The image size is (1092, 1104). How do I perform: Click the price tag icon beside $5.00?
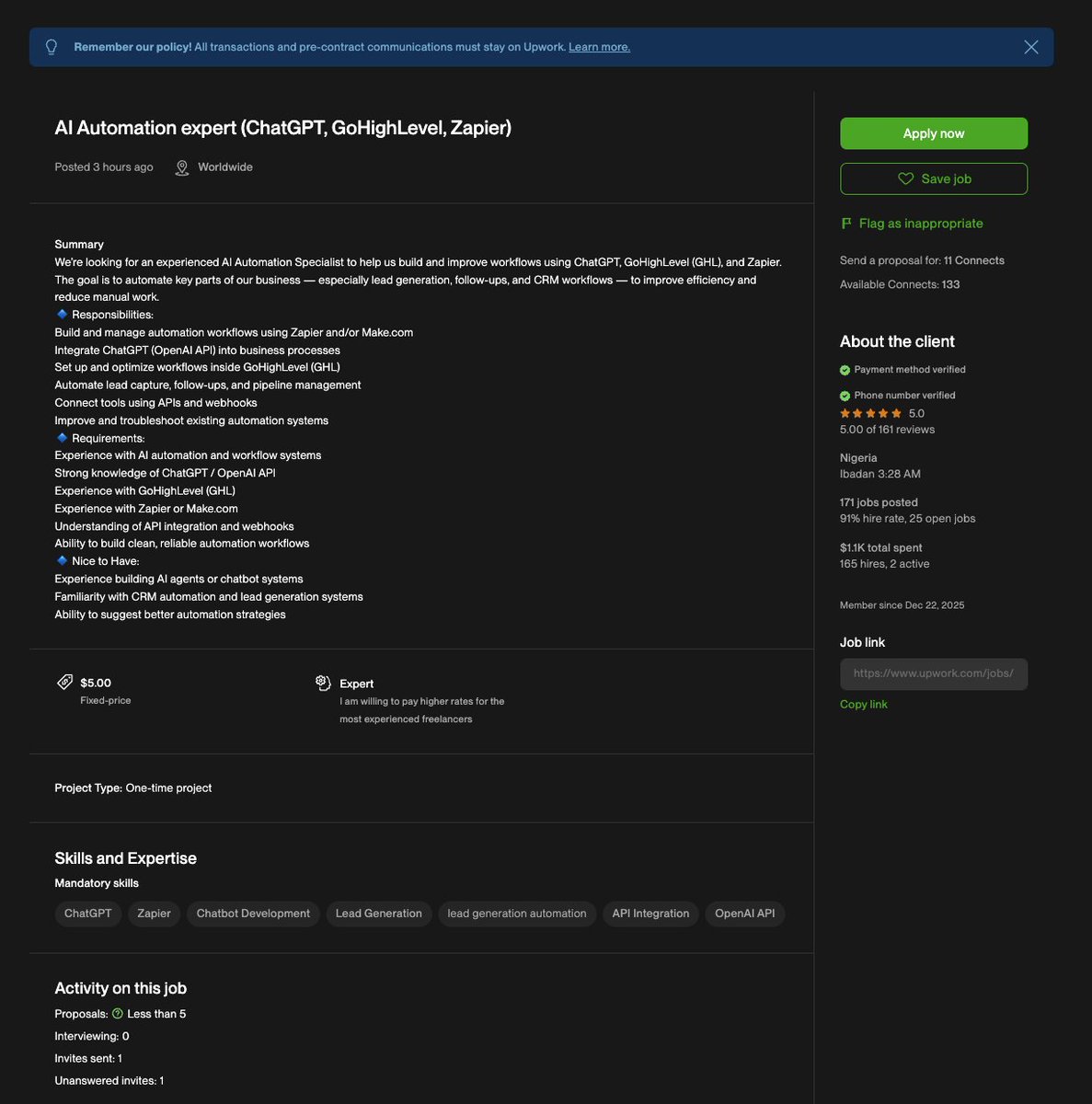pos(64,682)
